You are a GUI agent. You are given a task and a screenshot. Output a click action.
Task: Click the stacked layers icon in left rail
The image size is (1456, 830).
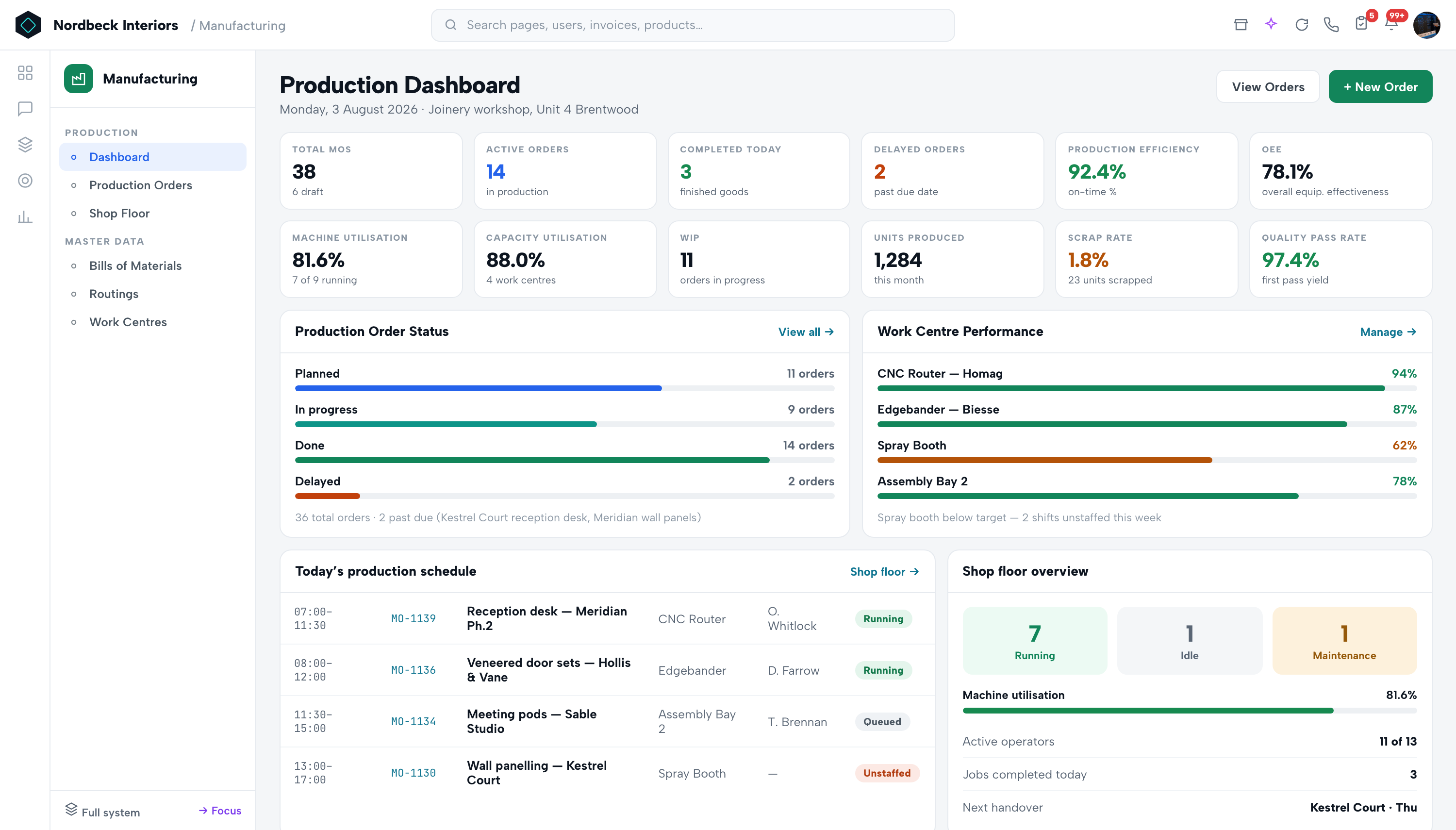click(x=25, y=144)
